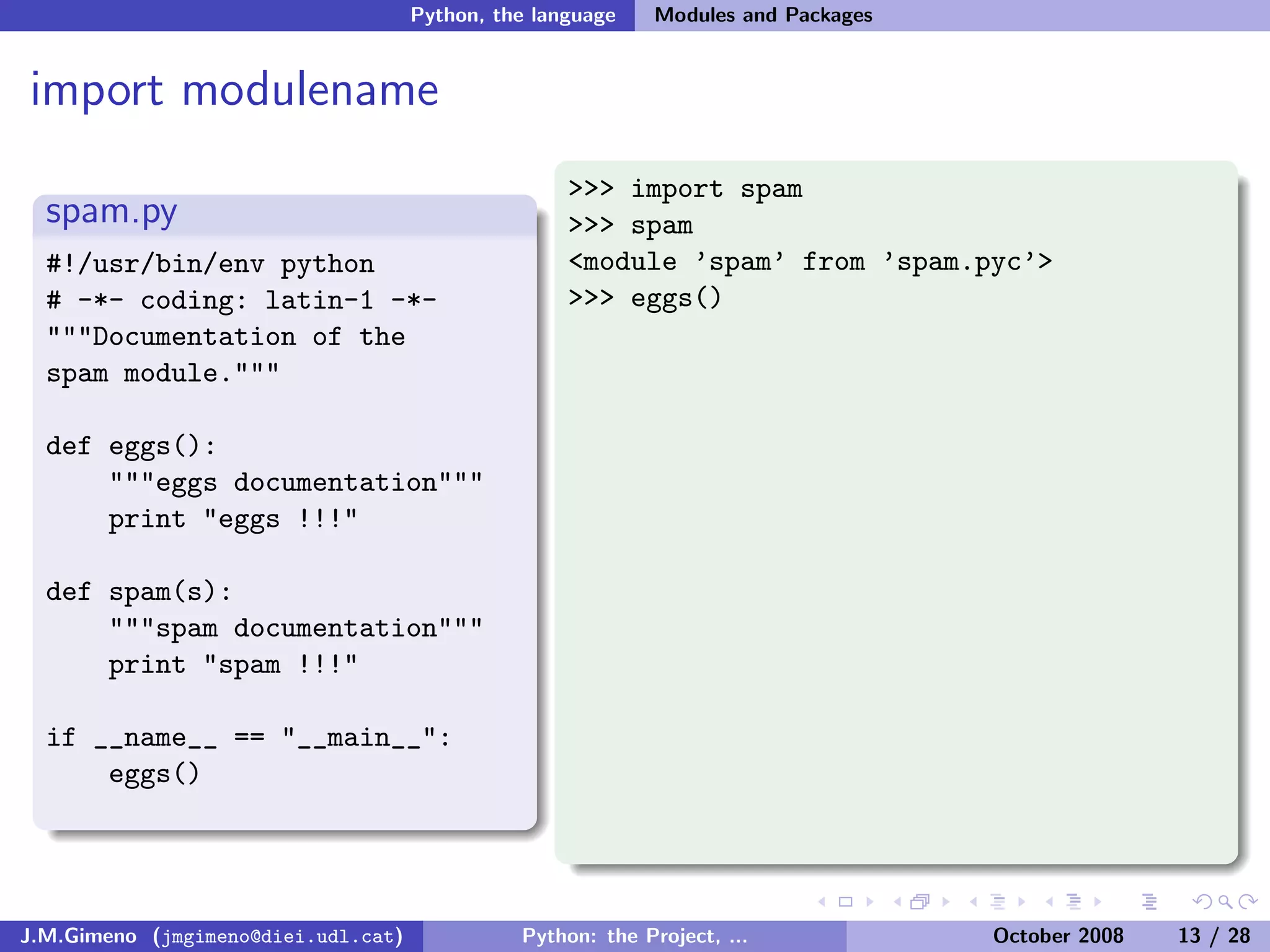Screen dimensions: 1270x952
Task: Click the 'print "eggs !!!"' line
Action: (233, 519)
